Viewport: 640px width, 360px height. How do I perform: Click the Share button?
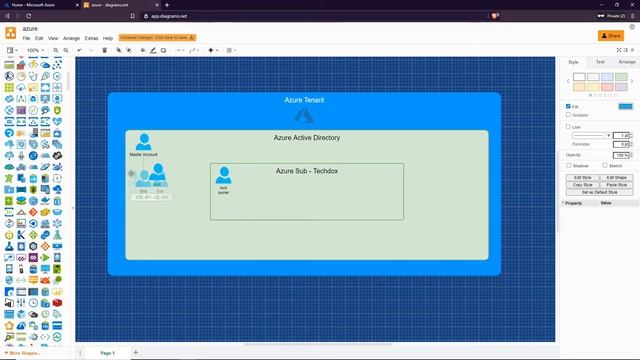coord(611,36)
